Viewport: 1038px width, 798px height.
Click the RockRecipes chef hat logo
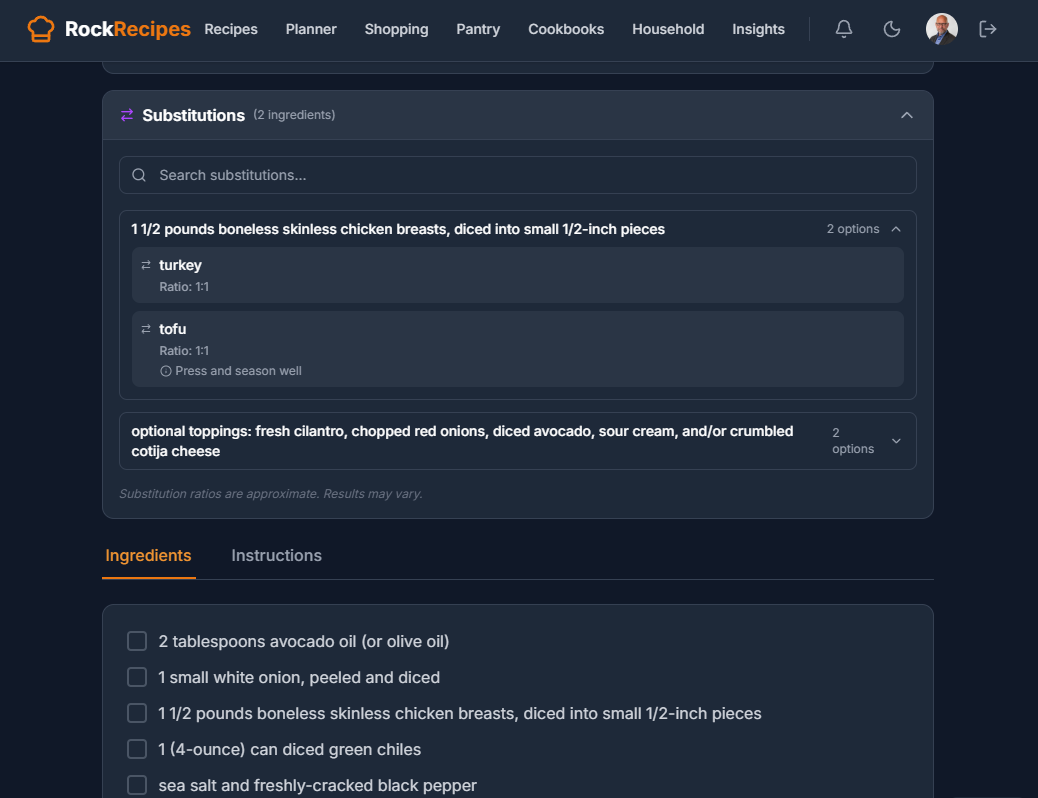click(40, 29)
